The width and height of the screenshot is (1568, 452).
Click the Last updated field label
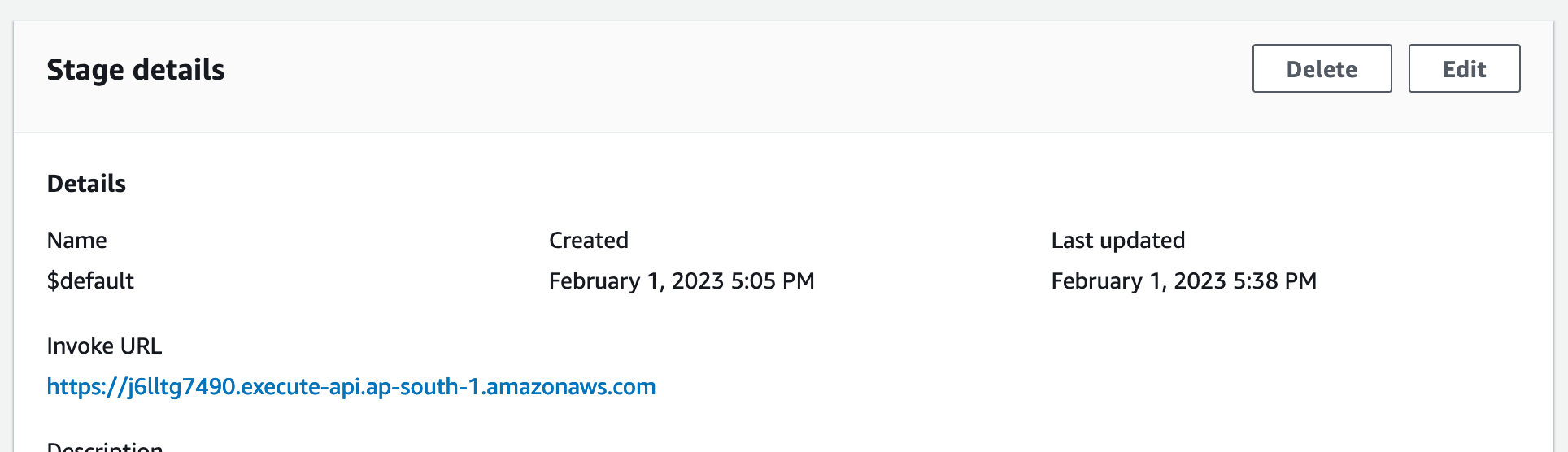pyautogui.click(x=1118, y=241)
